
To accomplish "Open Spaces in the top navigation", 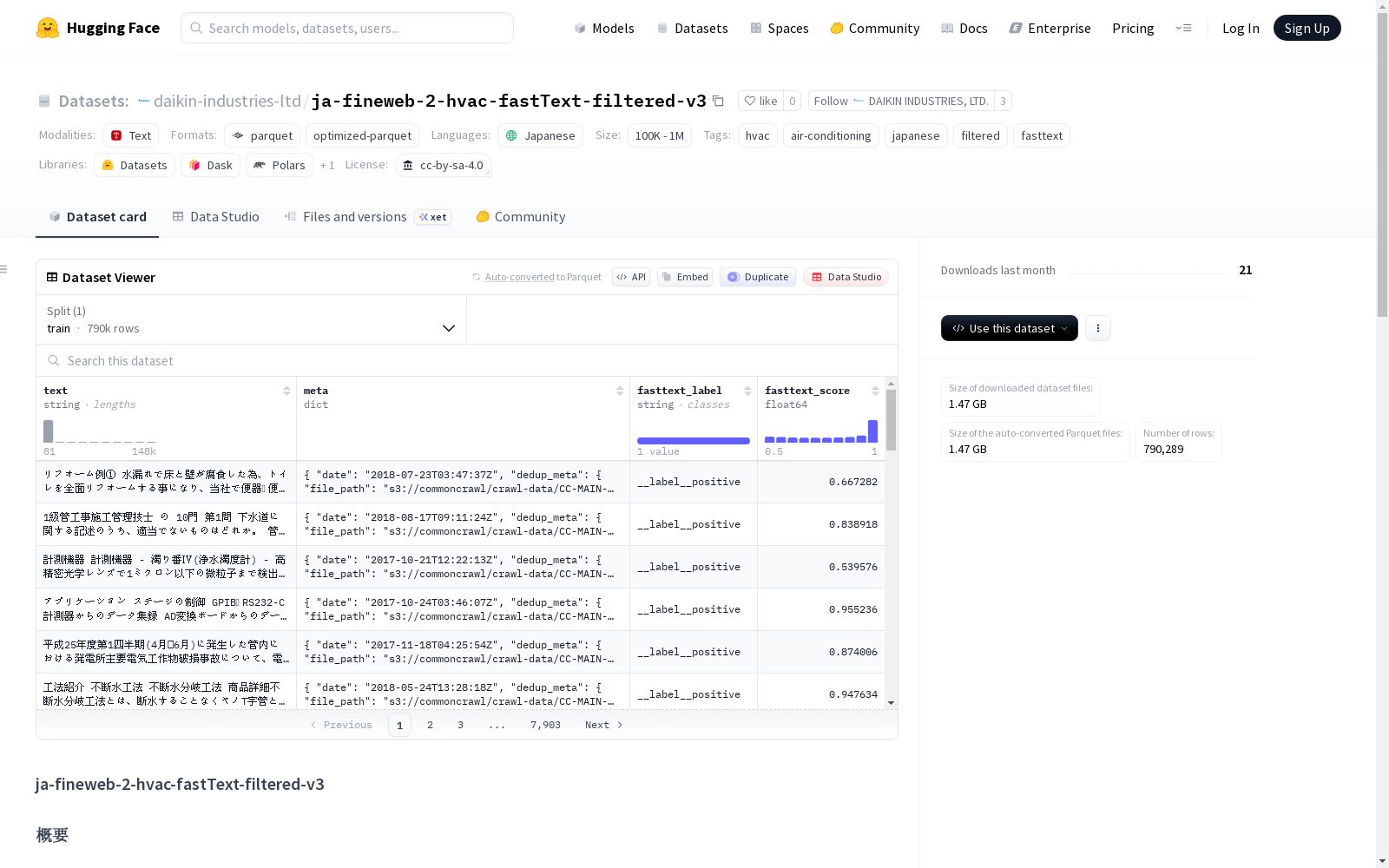I will [780, 28].
